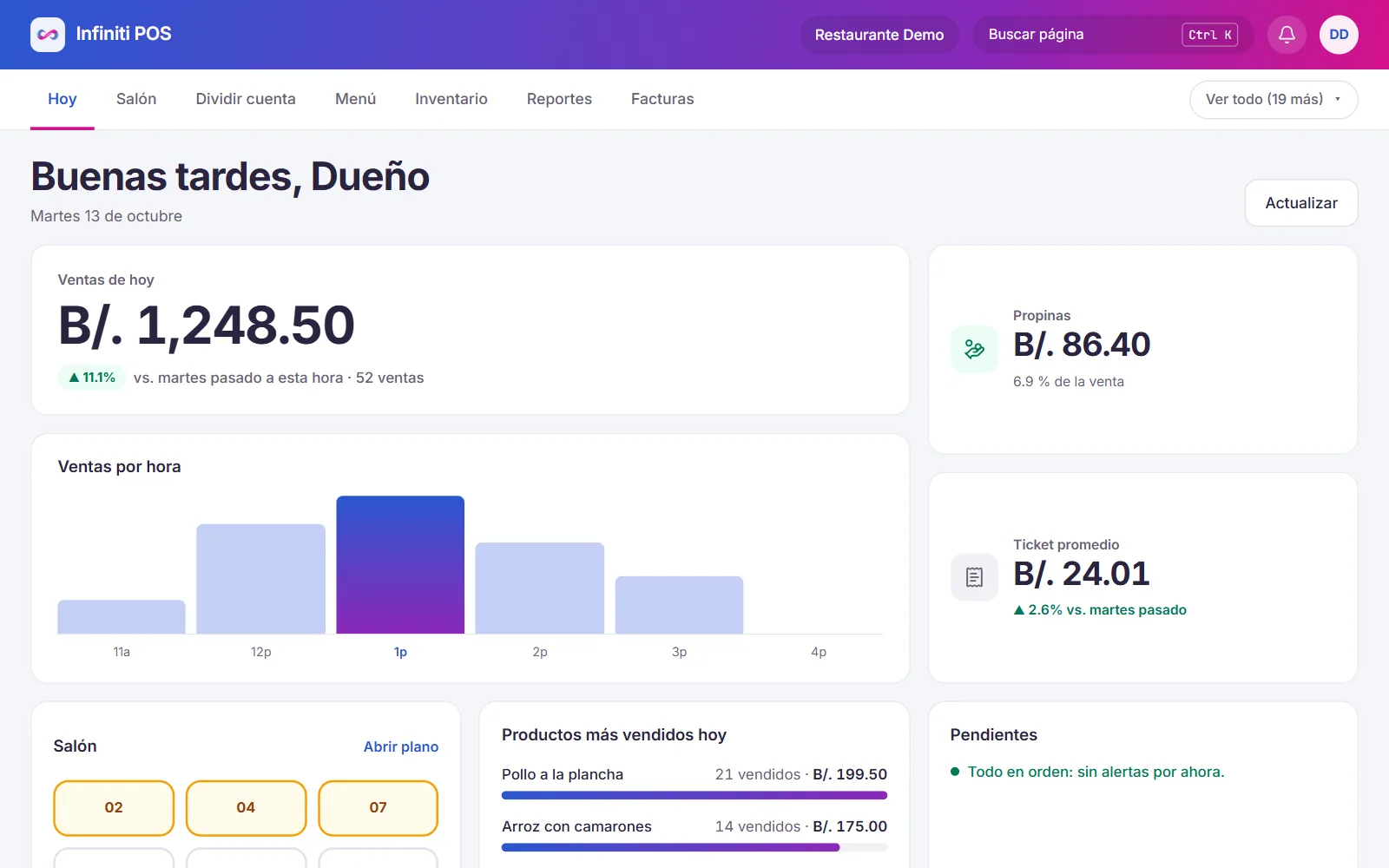
Task: Expand the Ver todo (19 más) dropdown
Action: pyautogui.click(x=1273, y=99)
